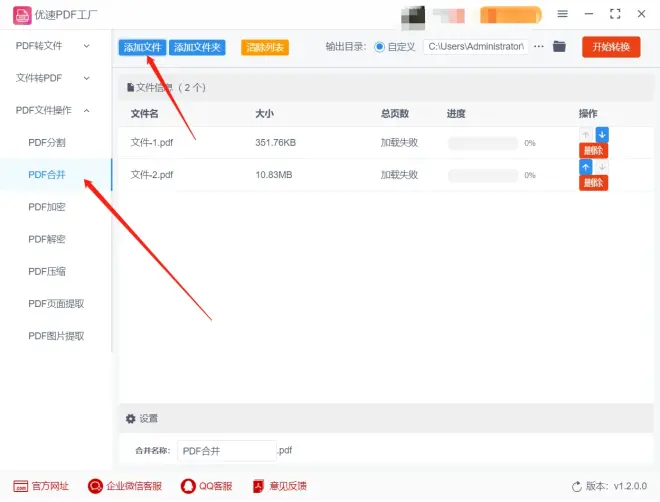Select the 文件-2.pdf file name

pyautogui.click(x=152, y=175)
